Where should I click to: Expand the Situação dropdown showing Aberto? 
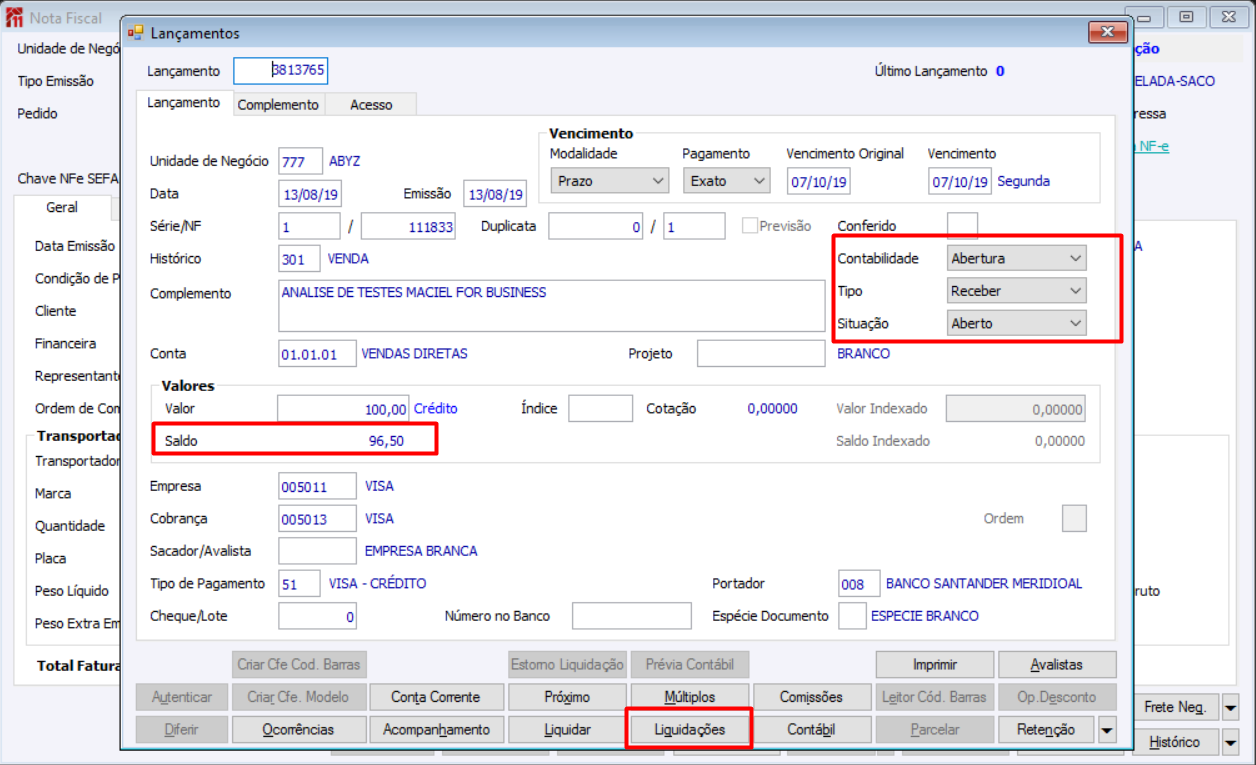click(1016, 323)
